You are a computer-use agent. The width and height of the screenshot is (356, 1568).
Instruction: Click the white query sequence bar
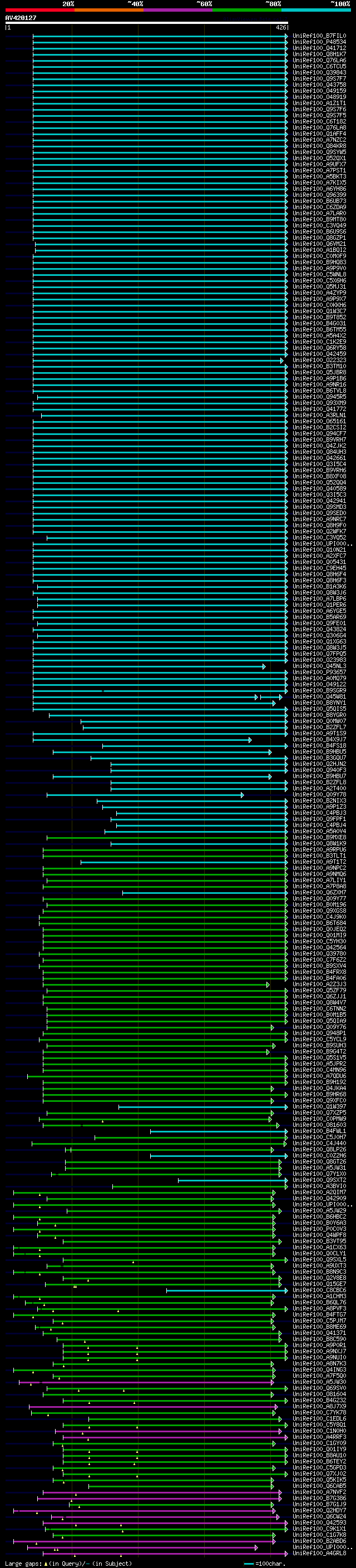147,22
